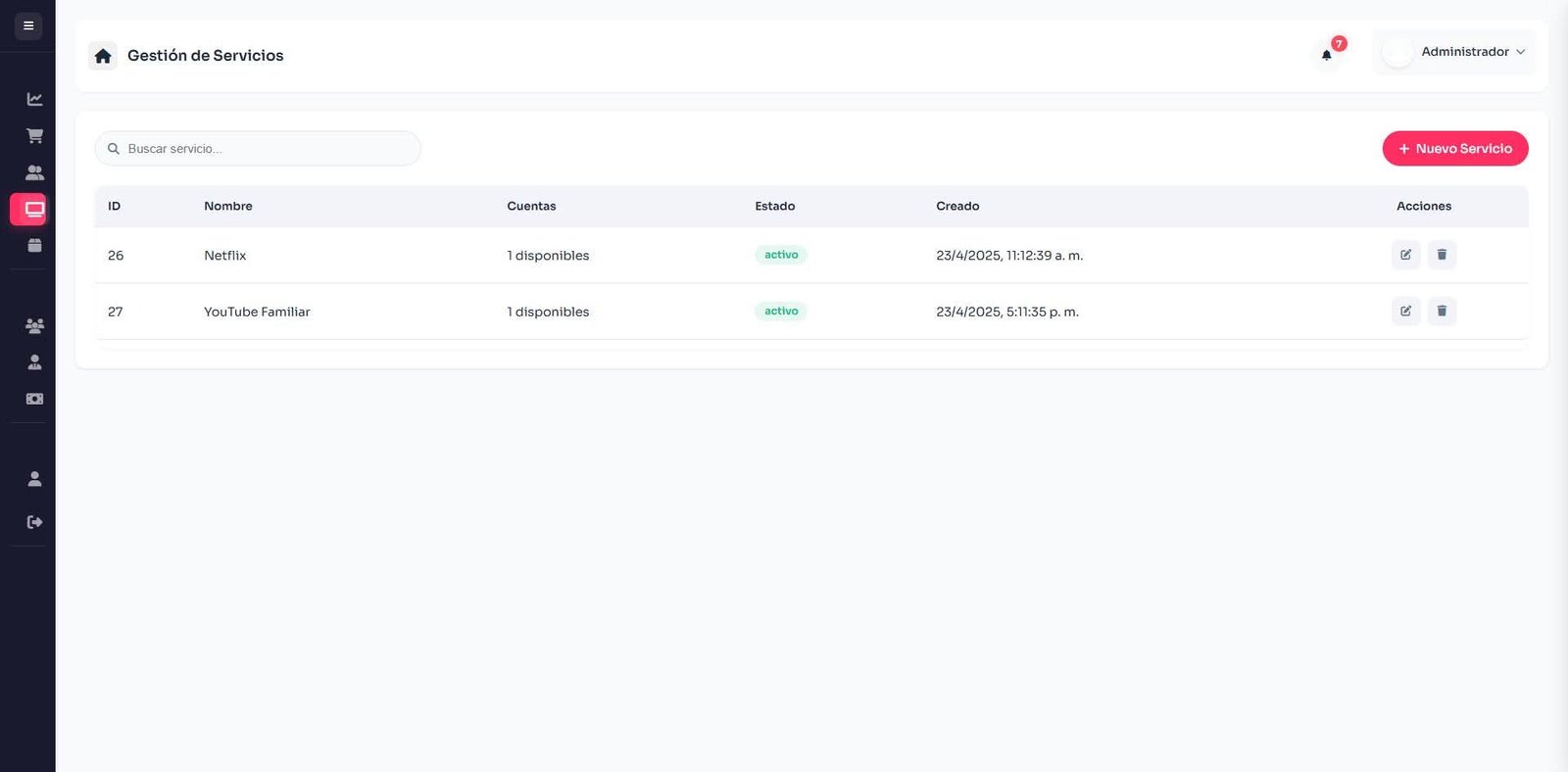This screenshot has height=772, width=1568.
Task: Edit the Netflix service
Action: click(x=1405, y=255)
